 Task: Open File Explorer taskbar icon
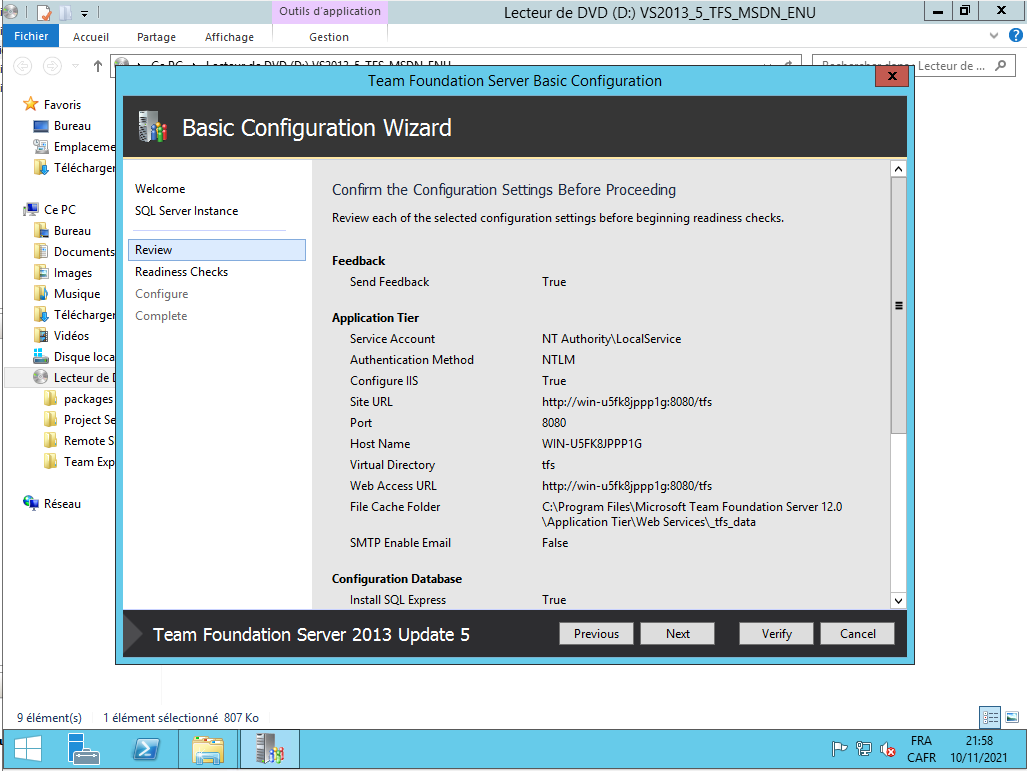(207, 749)
